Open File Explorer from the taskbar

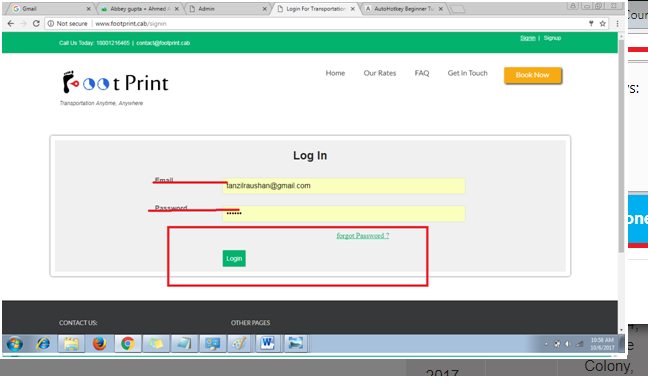point(71,344)
